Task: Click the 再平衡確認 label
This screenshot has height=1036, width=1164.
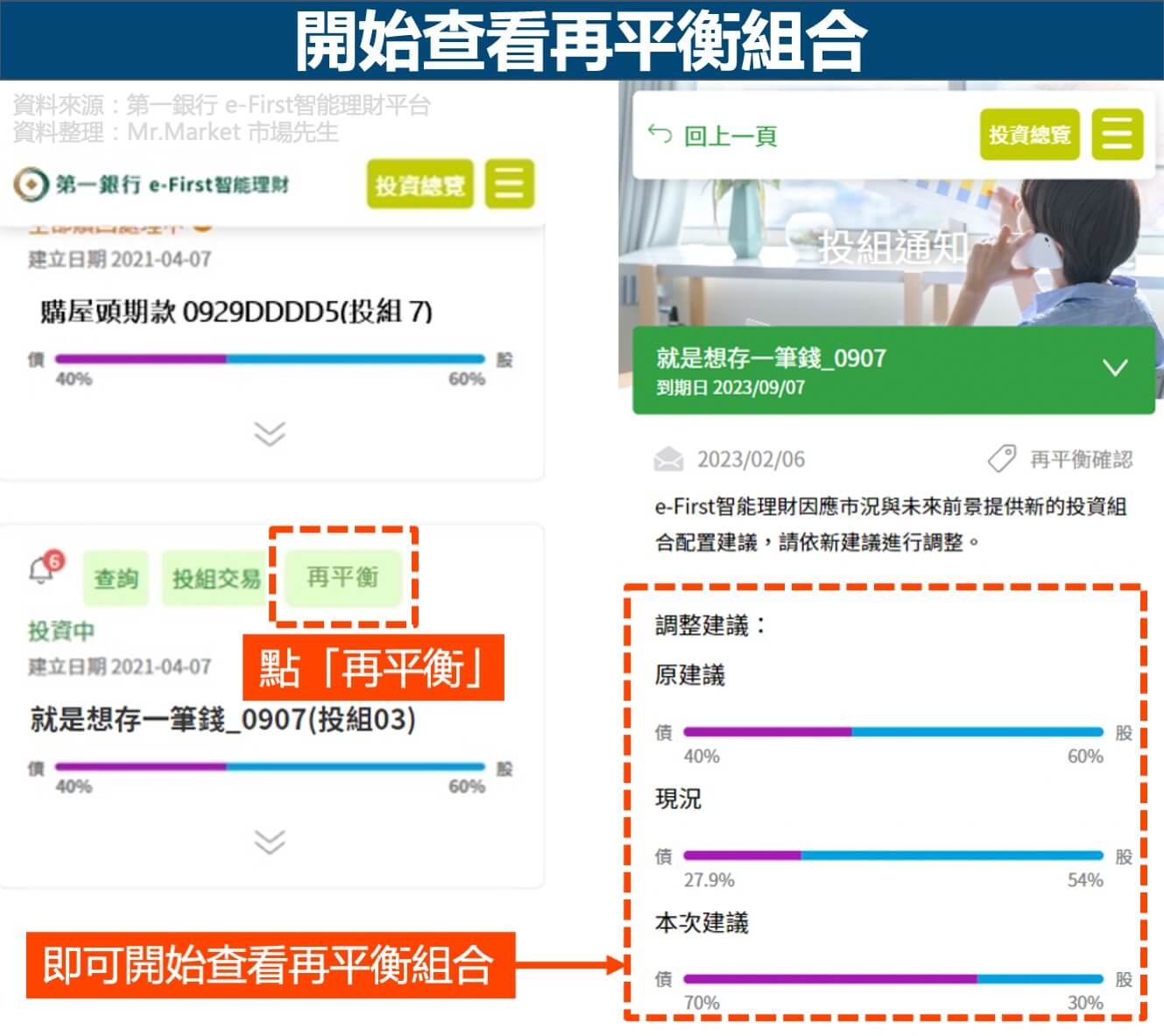Action: pyautogui.click(x=1081, y=459)
